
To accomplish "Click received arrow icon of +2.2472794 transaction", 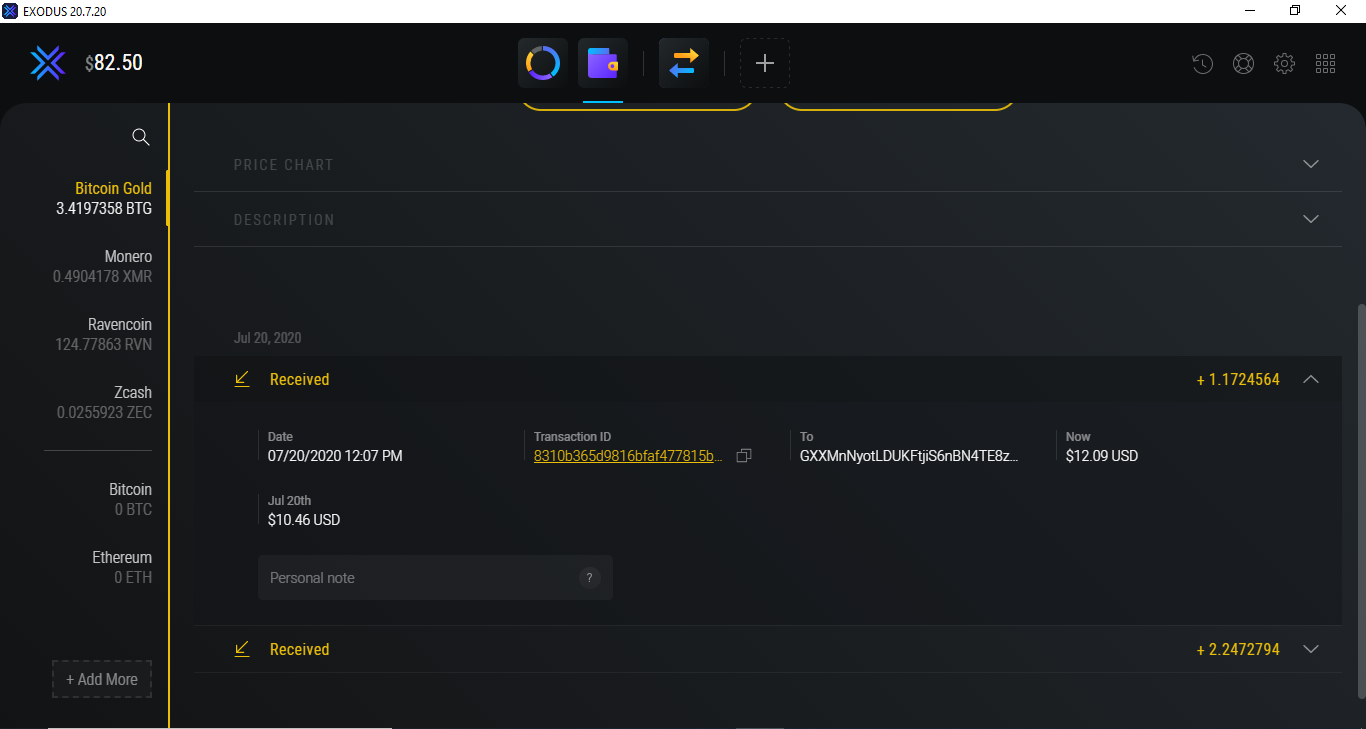I will 241,649.
